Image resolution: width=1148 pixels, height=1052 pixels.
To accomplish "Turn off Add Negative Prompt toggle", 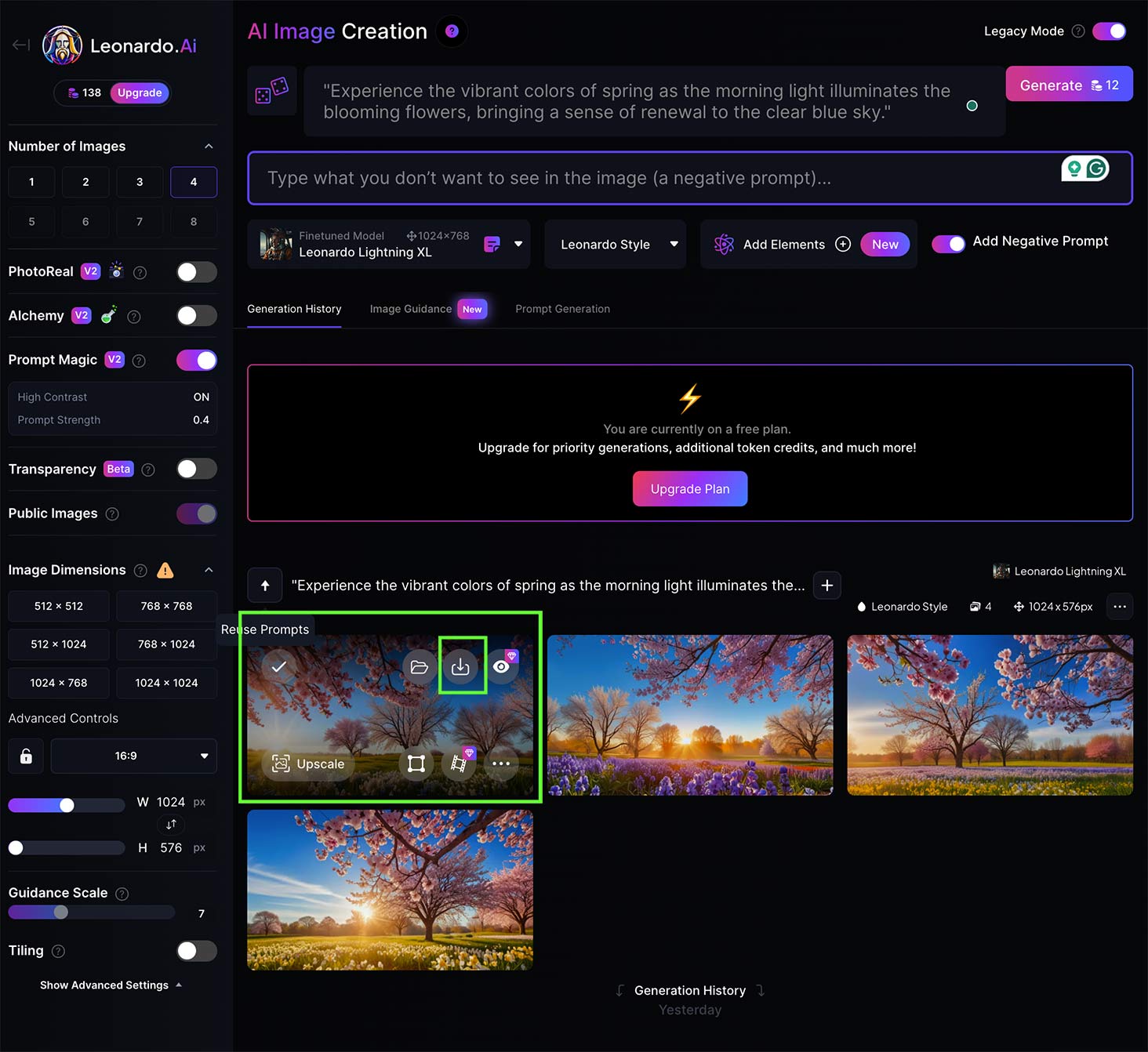I will click(948, 244).
